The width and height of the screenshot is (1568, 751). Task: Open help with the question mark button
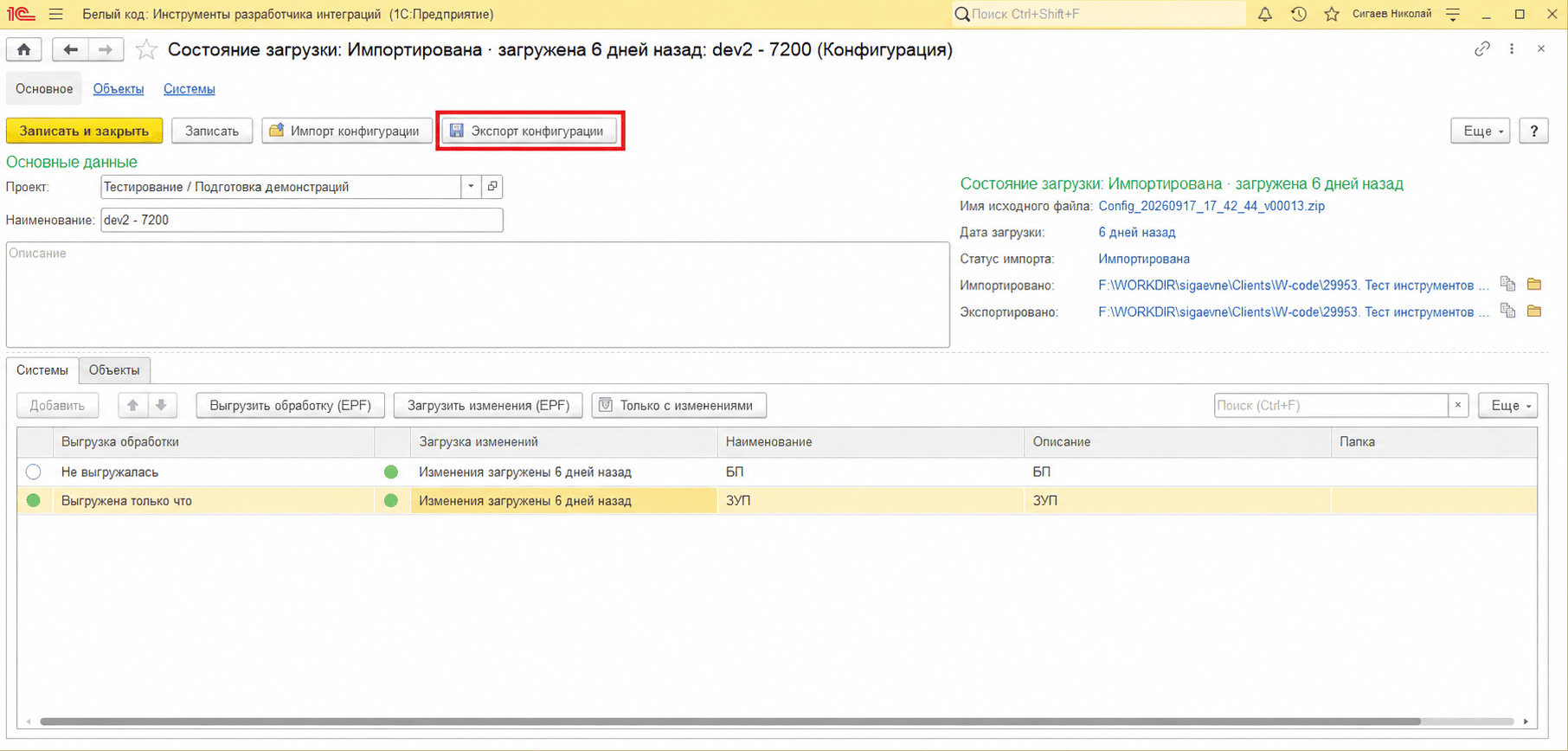pos(1533,131)
